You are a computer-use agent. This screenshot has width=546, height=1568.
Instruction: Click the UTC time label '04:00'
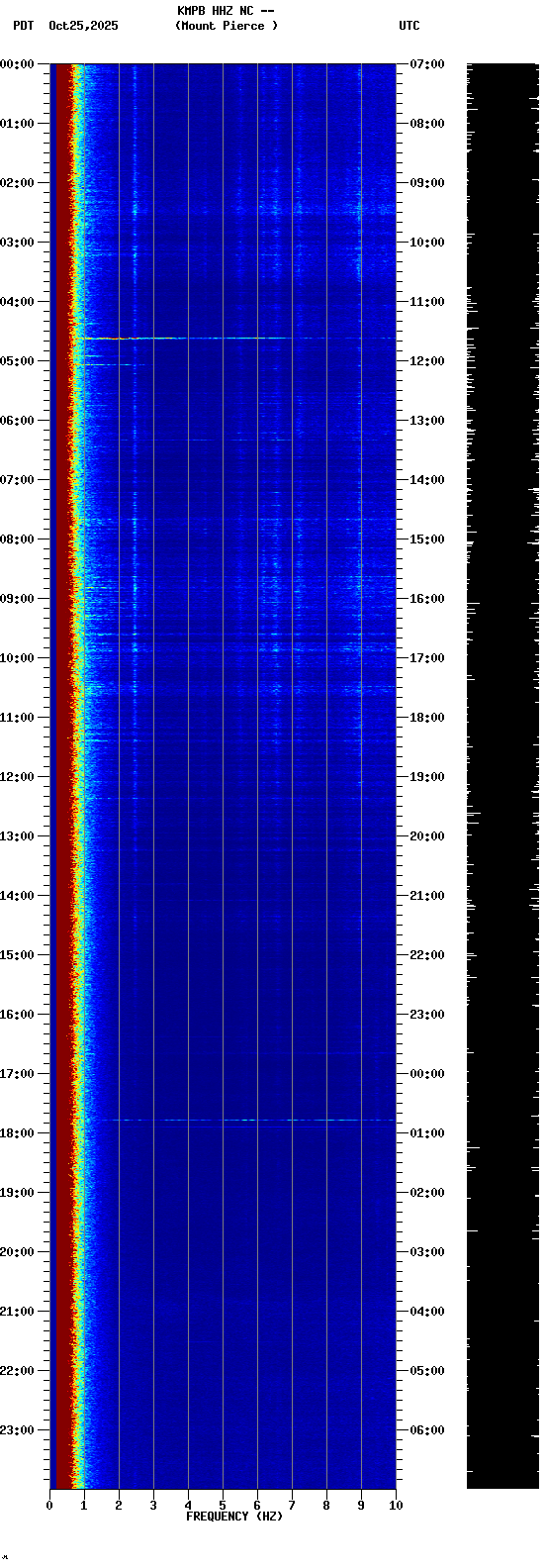click(x=427, y=1312)
